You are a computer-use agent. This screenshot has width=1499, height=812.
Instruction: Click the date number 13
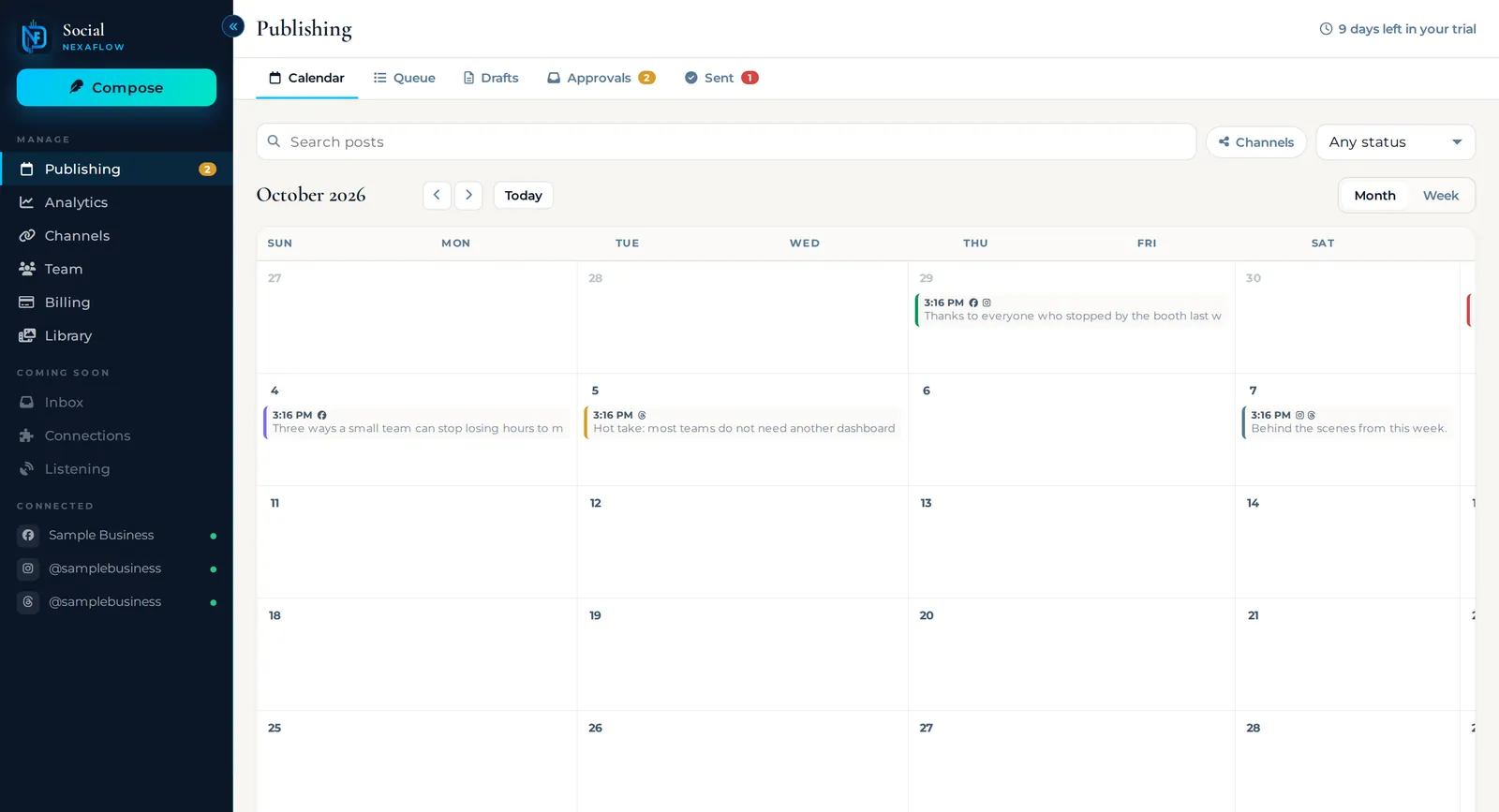pos(926,503)
